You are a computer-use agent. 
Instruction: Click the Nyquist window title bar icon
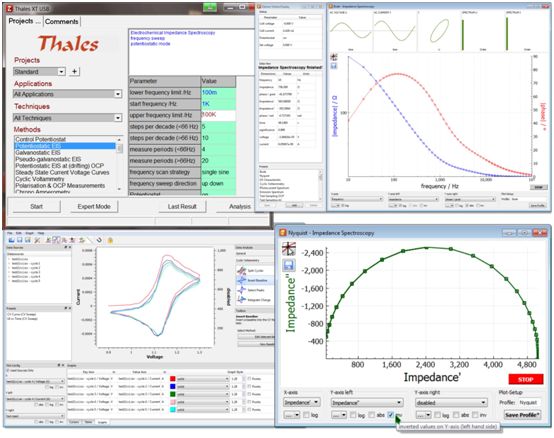[x=283, y=233]
